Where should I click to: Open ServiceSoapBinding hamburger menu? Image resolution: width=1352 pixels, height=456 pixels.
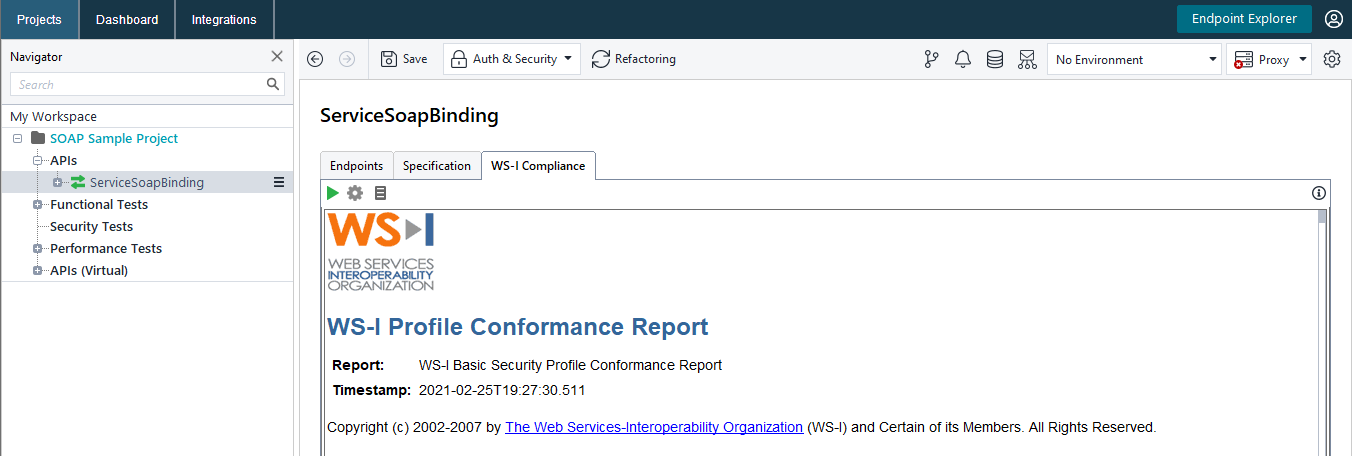[x=279, y=182]
